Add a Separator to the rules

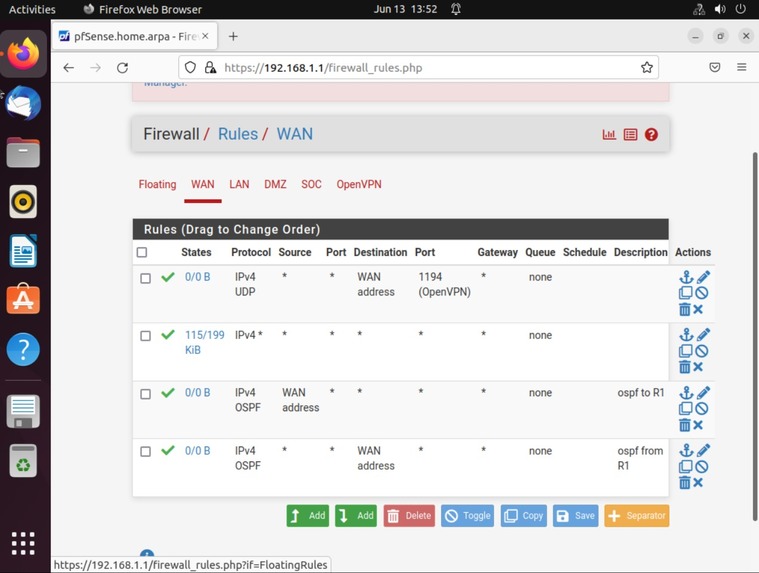tap(637, 516)
